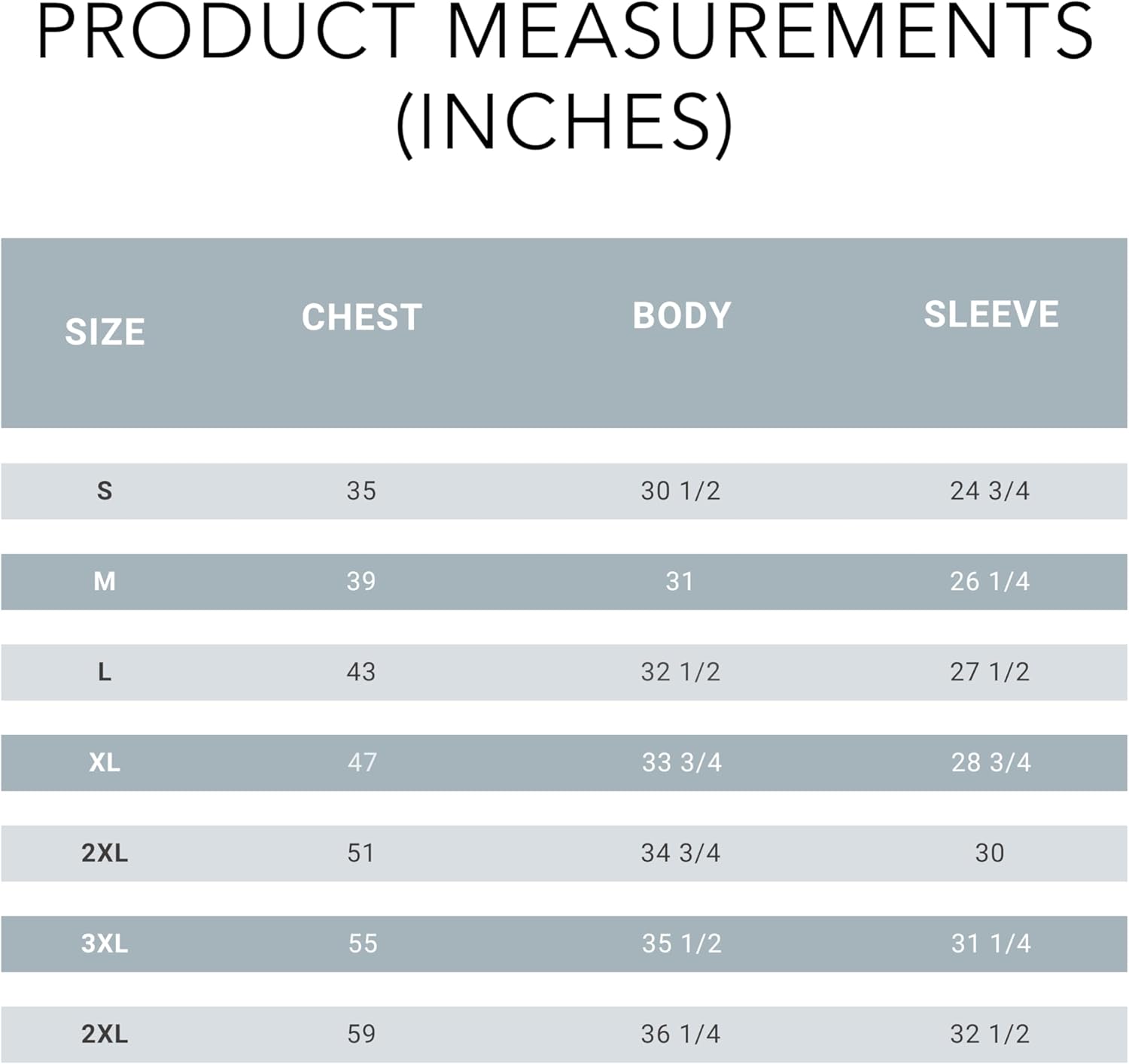Select the chest value 51
Viewport: 1129px width, 1064px height.
pos(361,853)
